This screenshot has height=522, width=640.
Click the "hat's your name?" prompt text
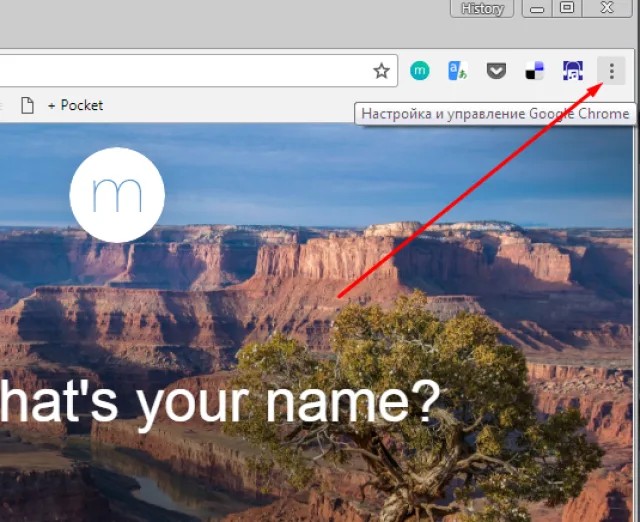(x=220, y=404)
